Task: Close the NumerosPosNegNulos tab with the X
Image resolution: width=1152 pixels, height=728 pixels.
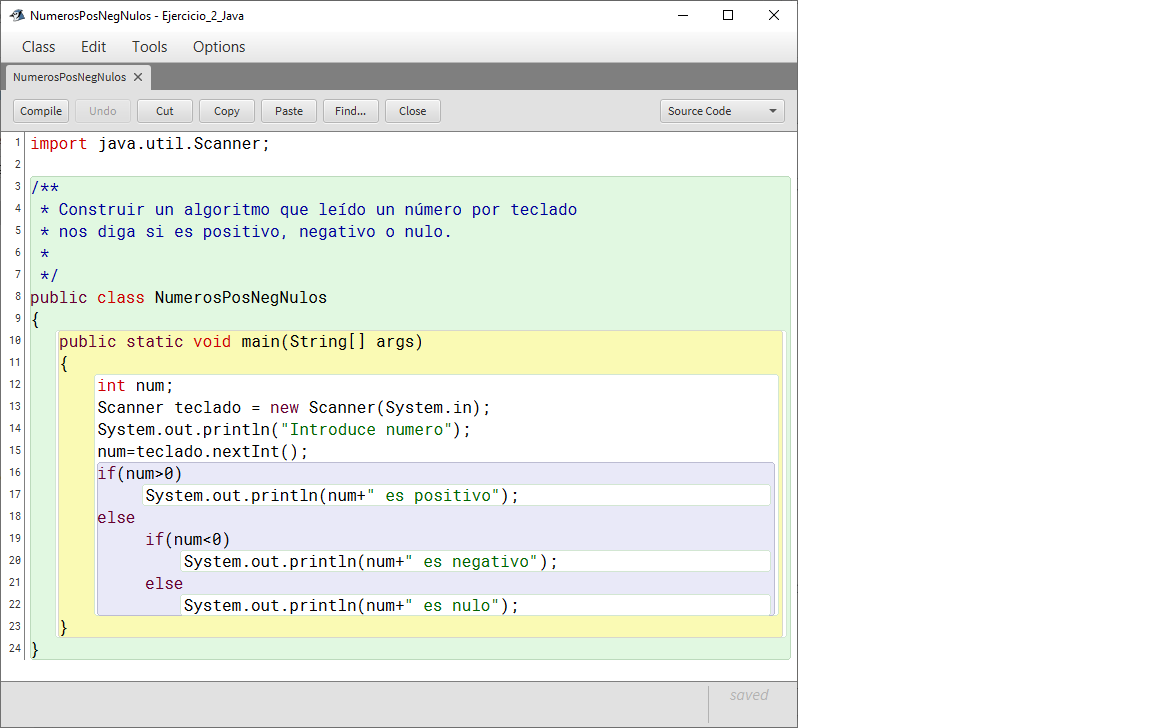Action: coord(138,77)
